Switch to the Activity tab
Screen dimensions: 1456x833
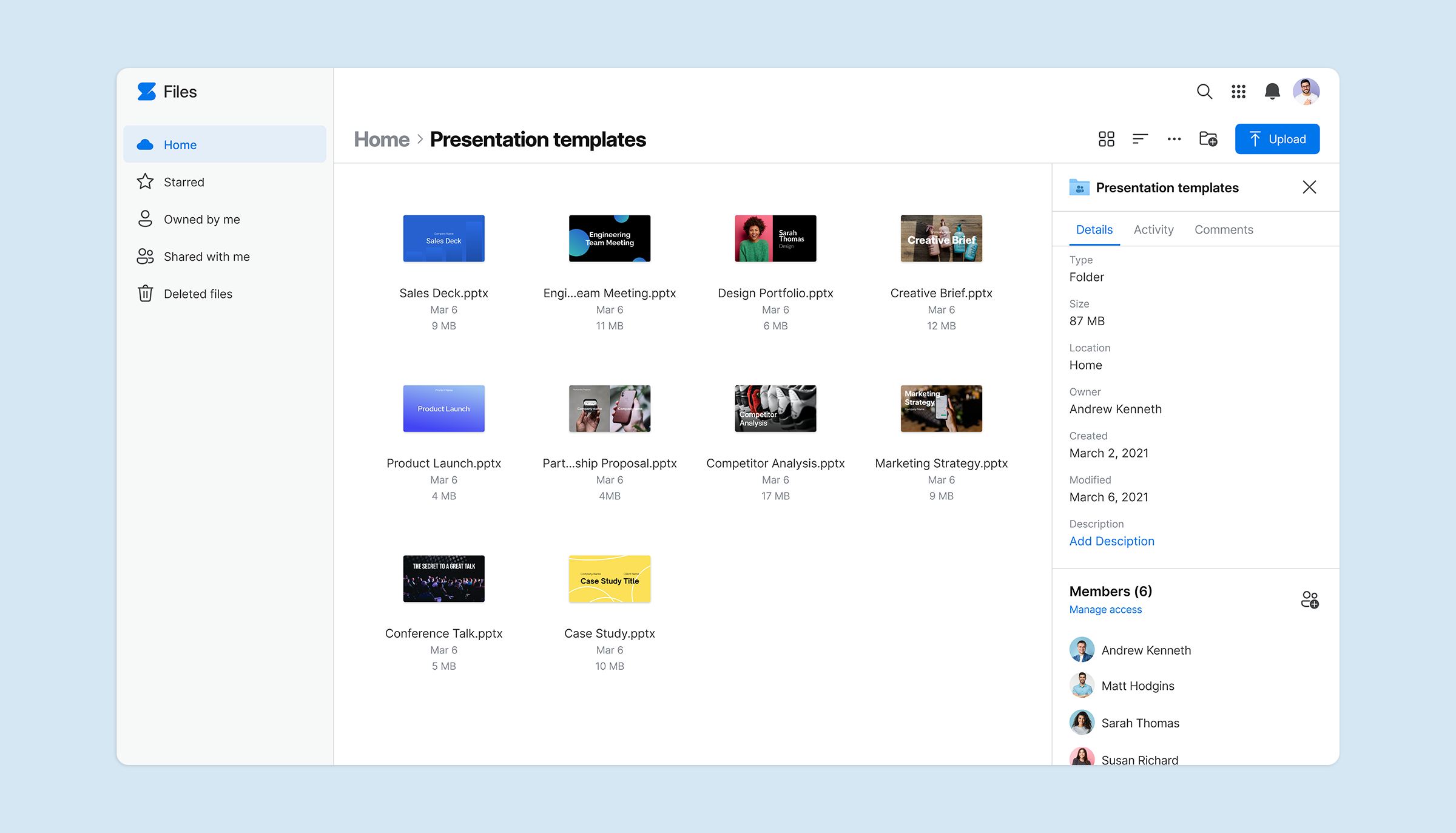coord(1153,229)
